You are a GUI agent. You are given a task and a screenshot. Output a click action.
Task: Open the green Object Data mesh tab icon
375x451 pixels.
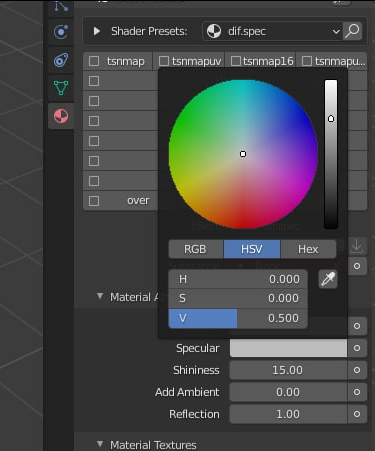61,88
